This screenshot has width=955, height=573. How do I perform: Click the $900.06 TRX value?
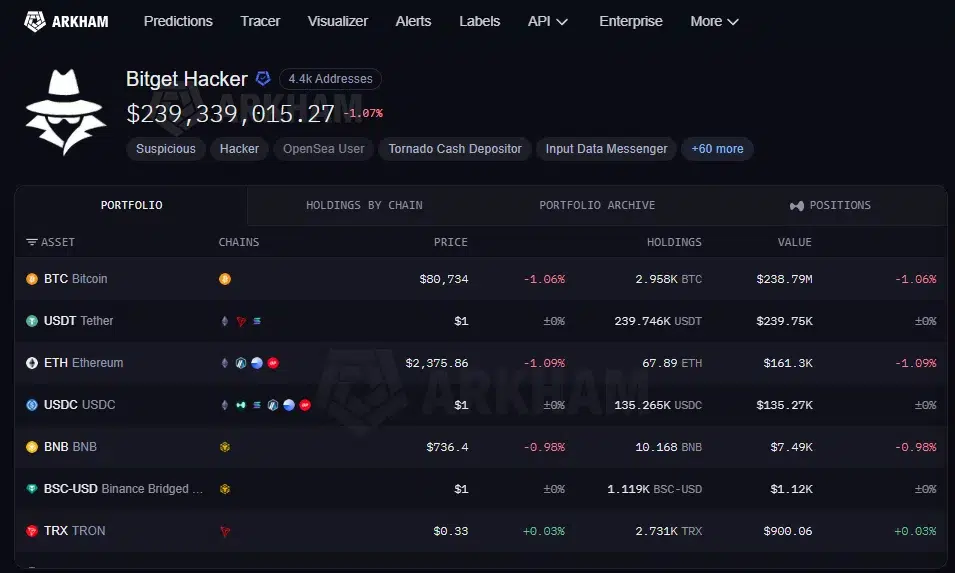pos(788,531)
